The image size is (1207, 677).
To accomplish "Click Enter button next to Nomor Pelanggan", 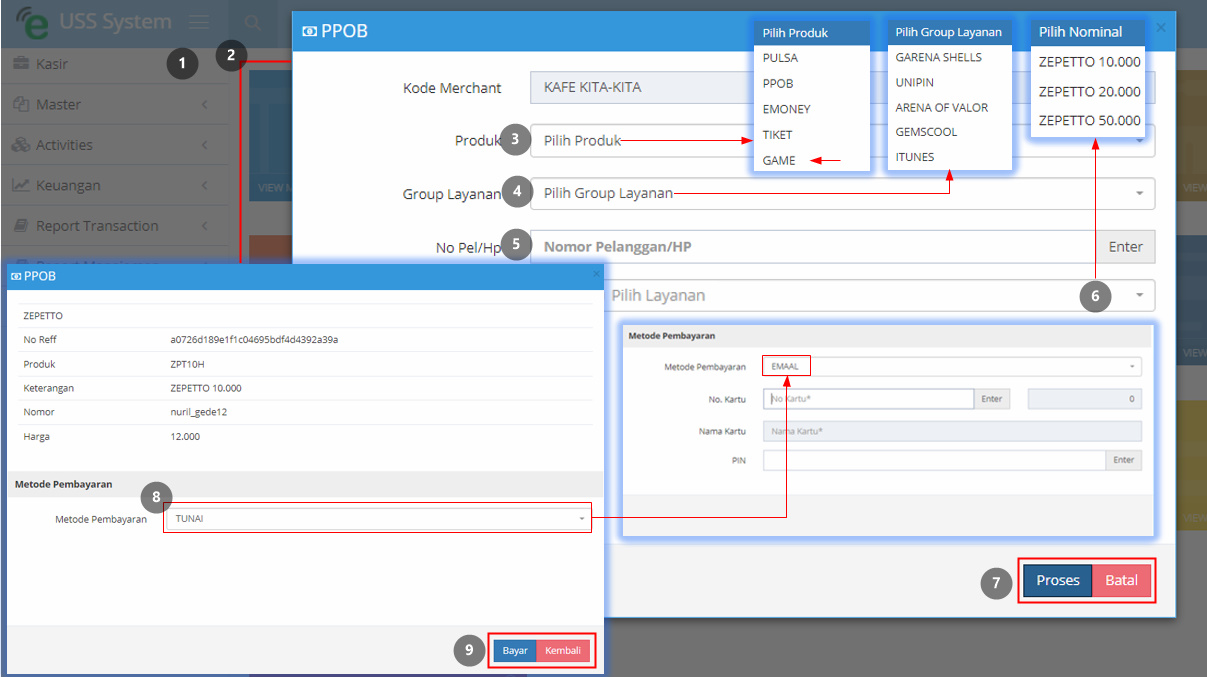I will coord(1126,247).
